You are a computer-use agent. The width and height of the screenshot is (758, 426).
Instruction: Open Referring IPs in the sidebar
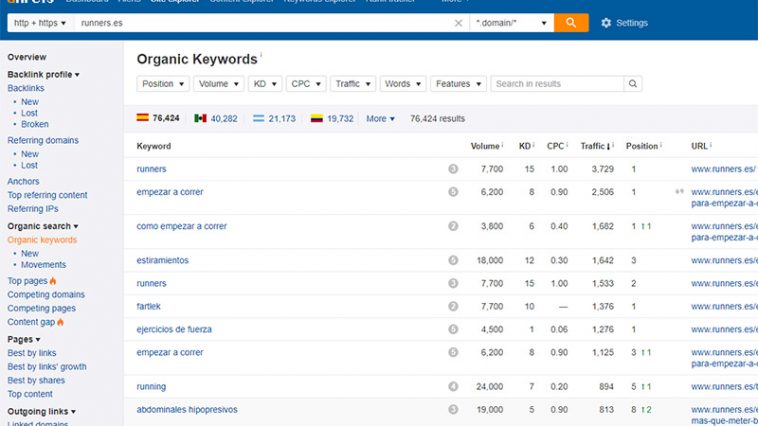pyautogui.click(x=32, y=208)
